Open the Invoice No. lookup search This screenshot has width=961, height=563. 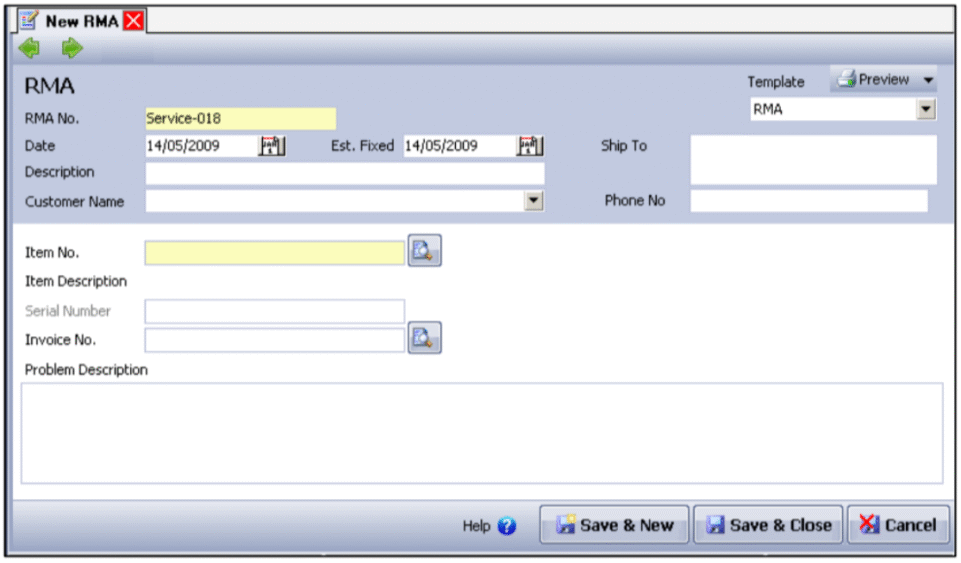pos(424,338)
